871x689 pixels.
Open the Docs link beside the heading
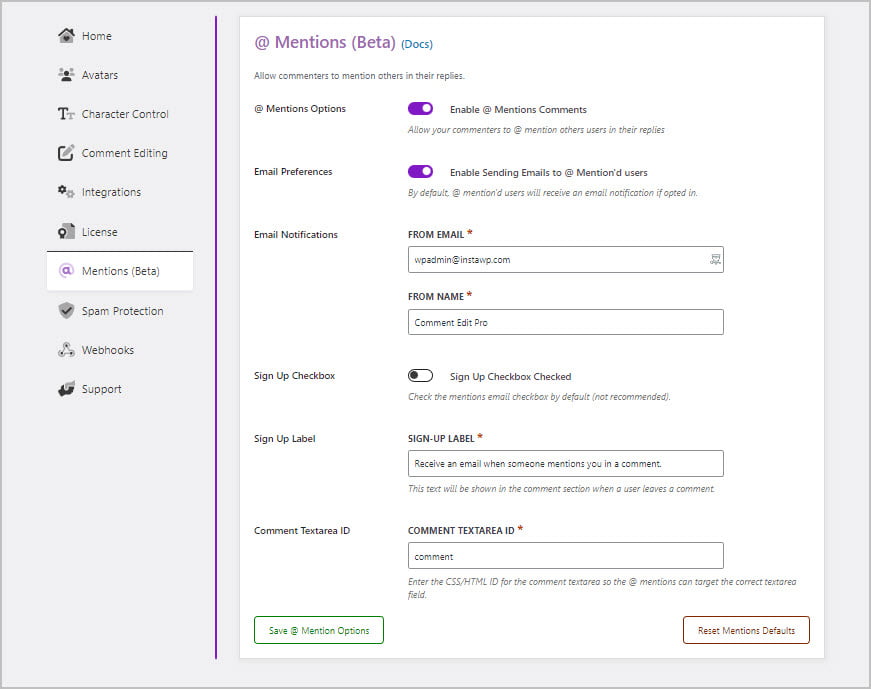[416, 44]
